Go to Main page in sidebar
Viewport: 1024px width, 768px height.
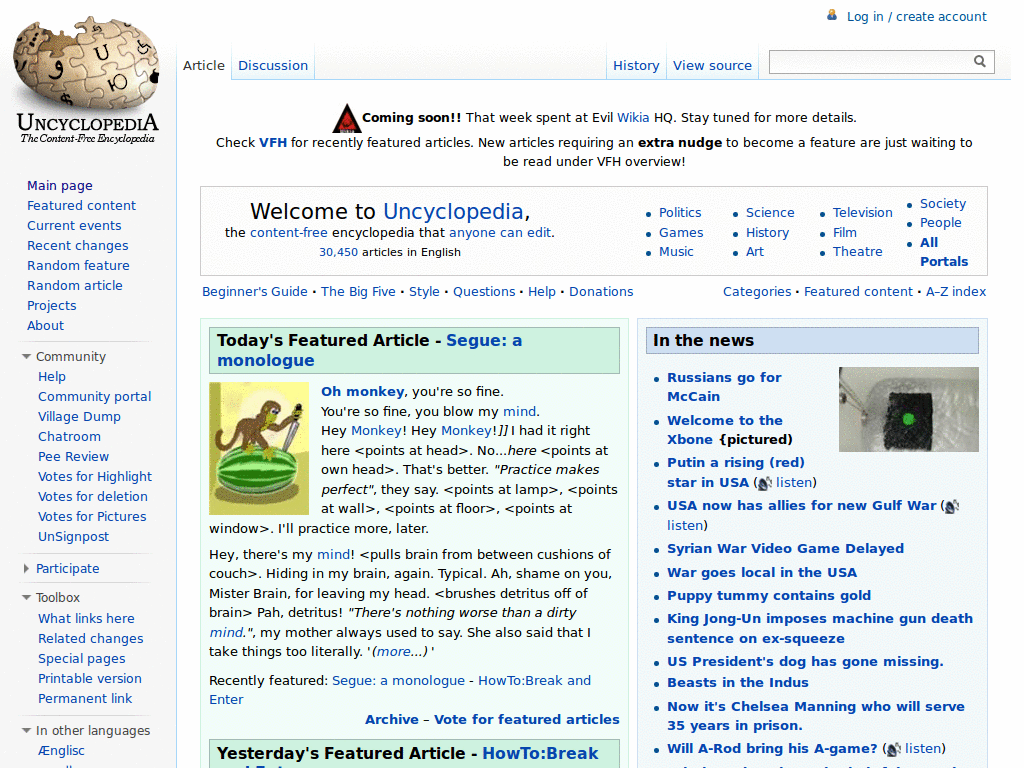tap(59, 185)
